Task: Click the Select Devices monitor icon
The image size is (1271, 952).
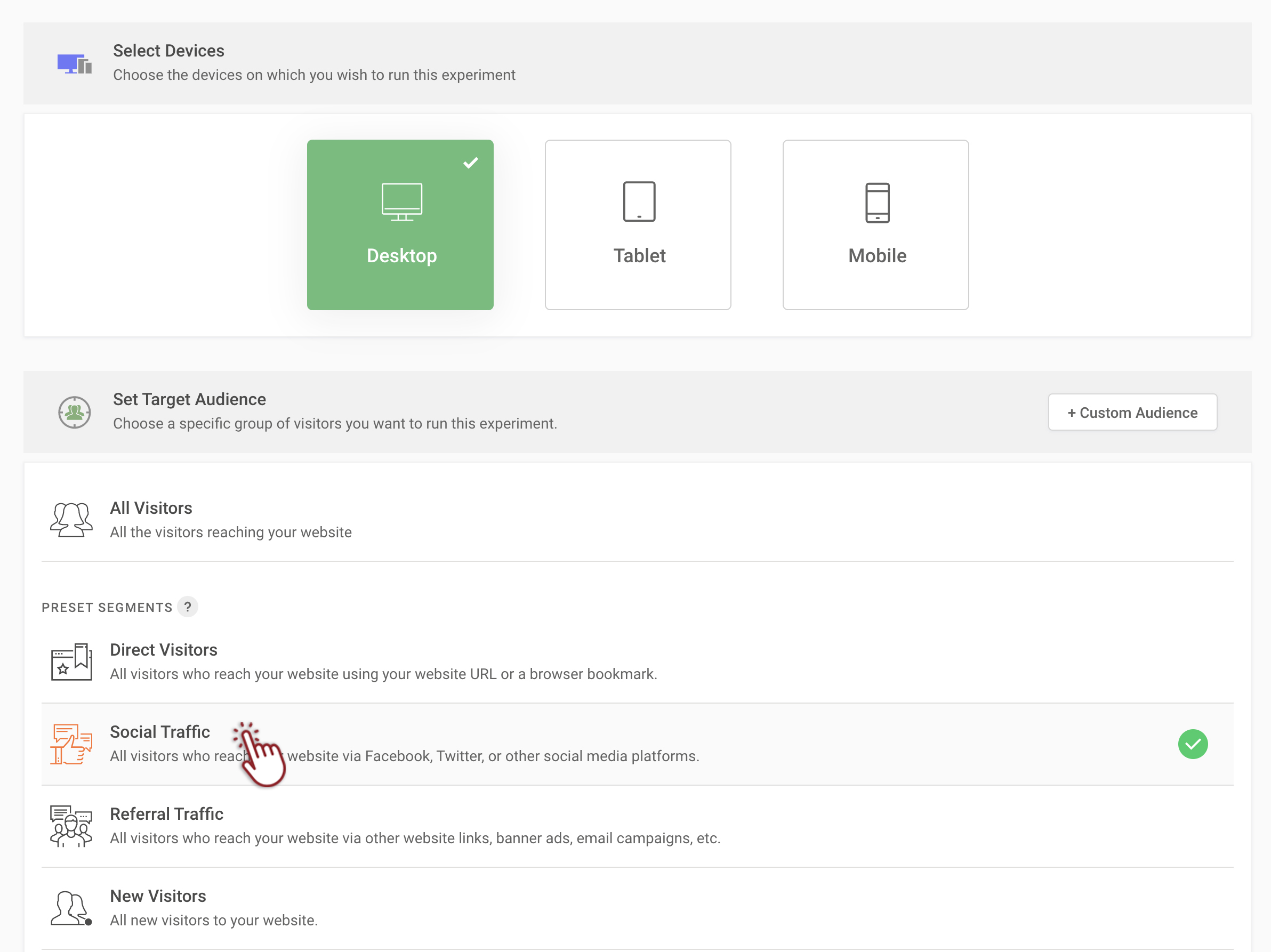Action: coord(74,64)
